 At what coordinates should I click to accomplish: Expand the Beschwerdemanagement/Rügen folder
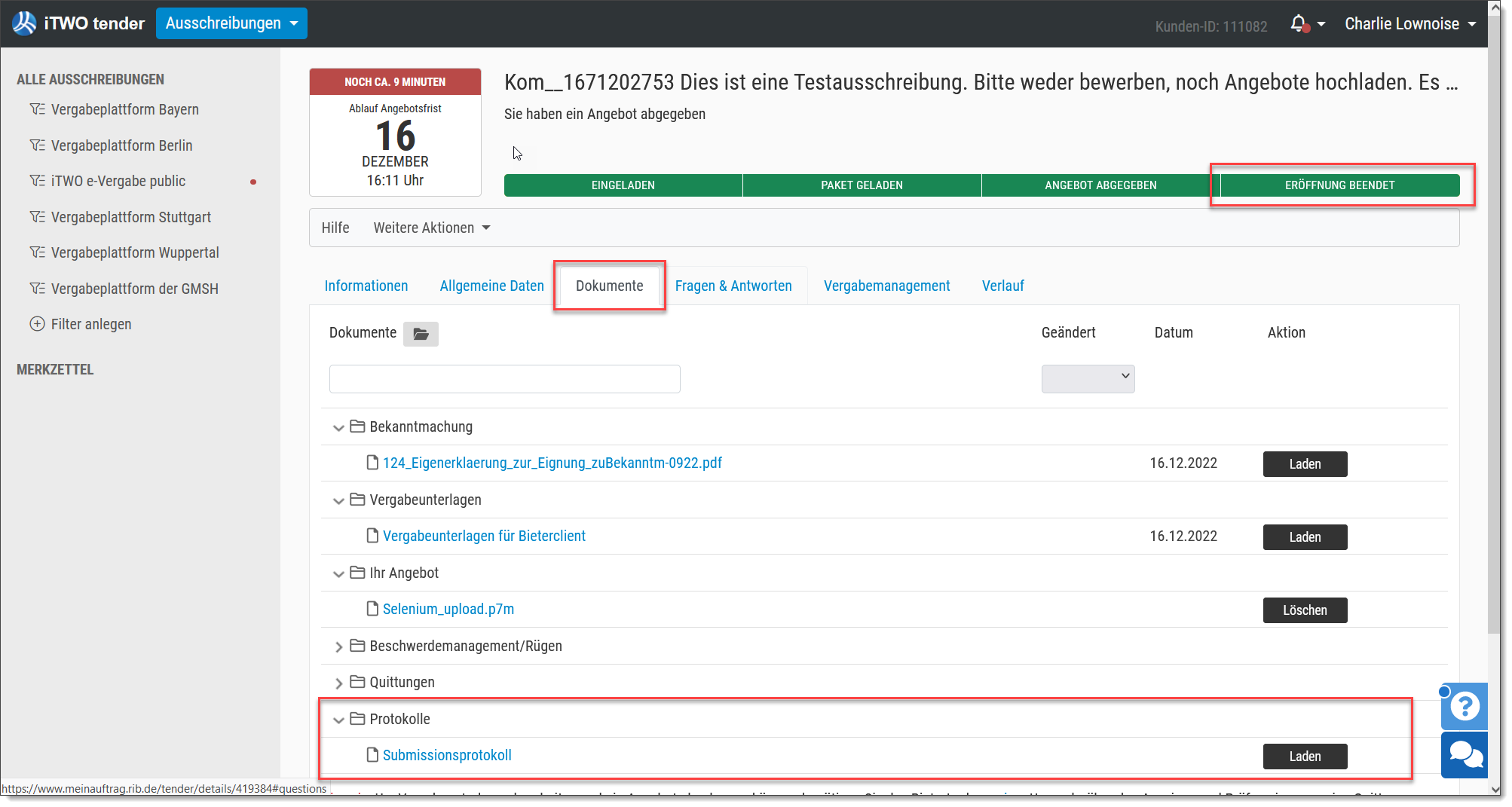pyautogui.click(x=338, y=647)
